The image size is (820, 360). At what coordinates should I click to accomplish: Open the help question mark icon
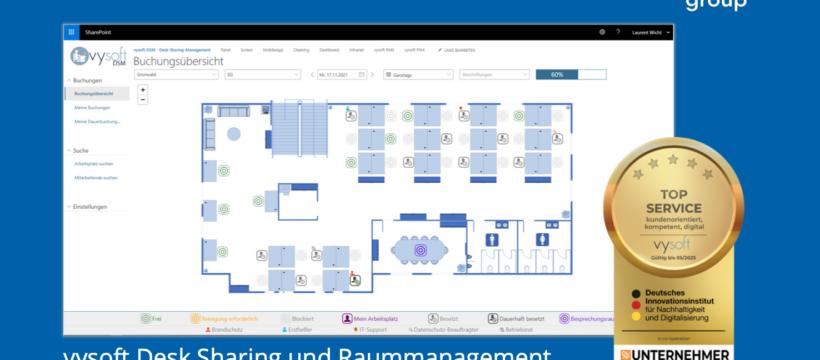click(x=618, y=32)
